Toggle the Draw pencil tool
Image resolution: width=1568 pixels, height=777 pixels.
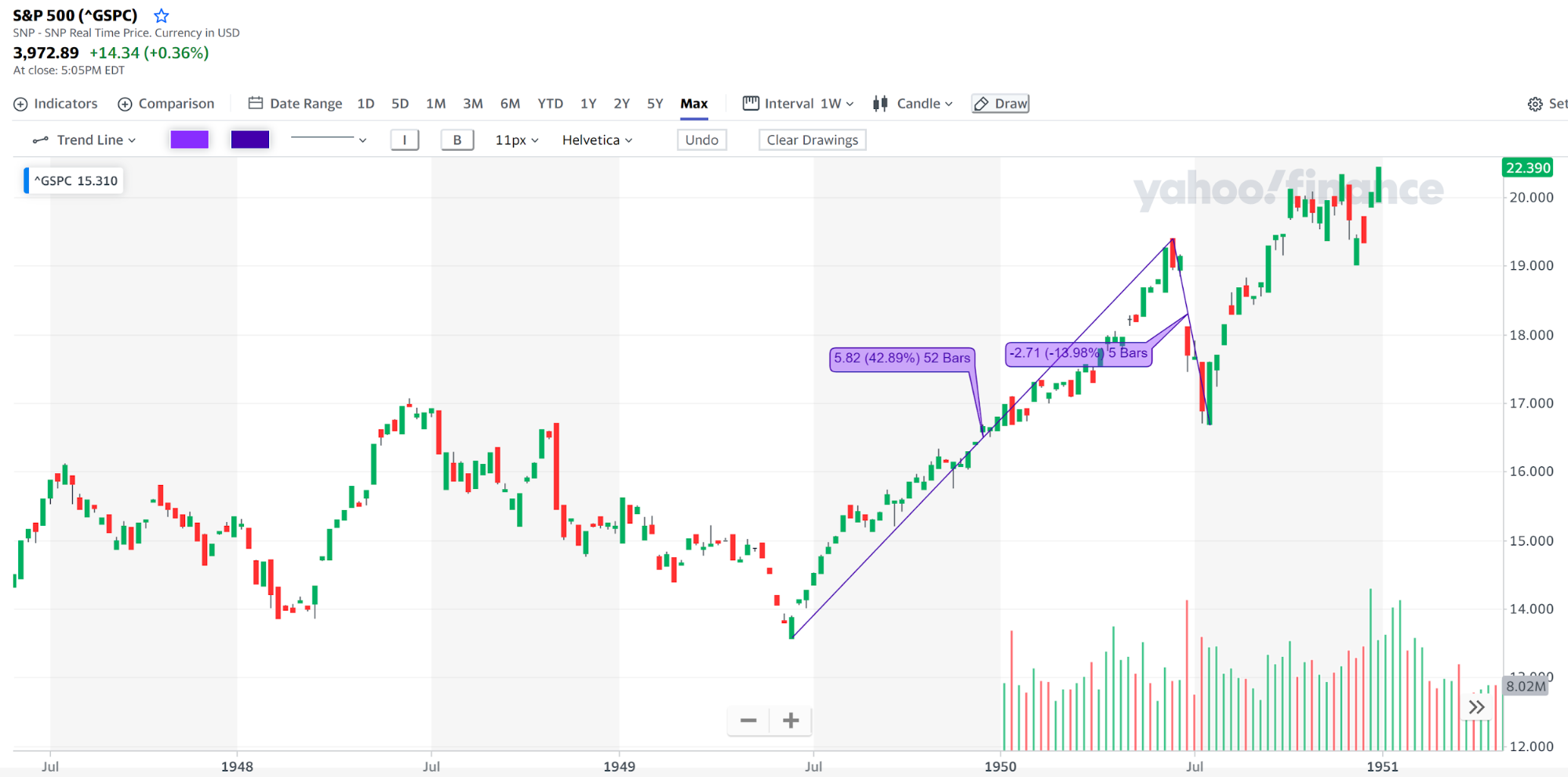pyautogui.click(x=1000, y=104)
